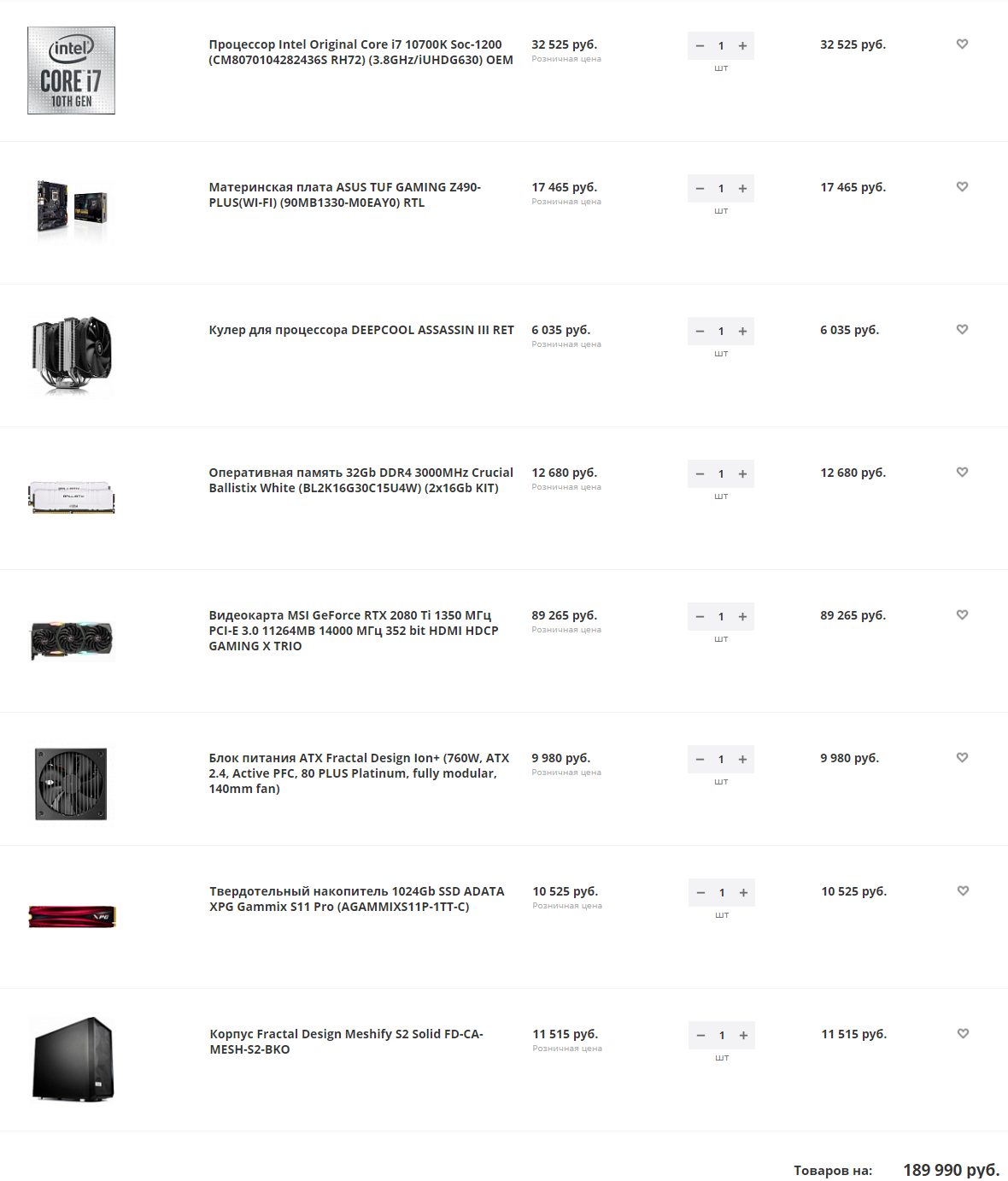The image size is (1008, 1181).
Task: Click heart icon for ADATA XPG SSD
Action: pos(963,891)
